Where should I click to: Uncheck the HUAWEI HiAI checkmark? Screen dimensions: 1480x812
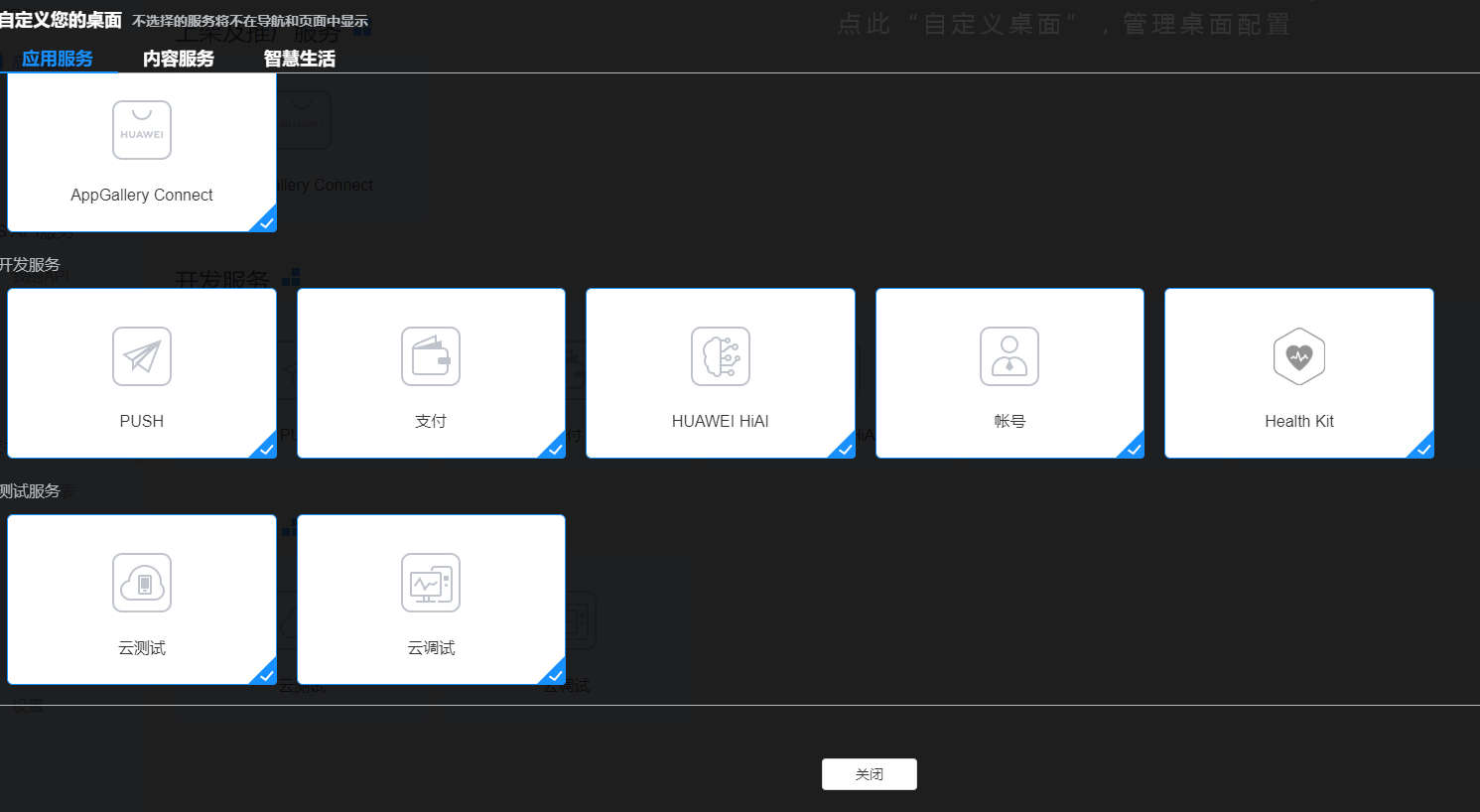(844, 448)
